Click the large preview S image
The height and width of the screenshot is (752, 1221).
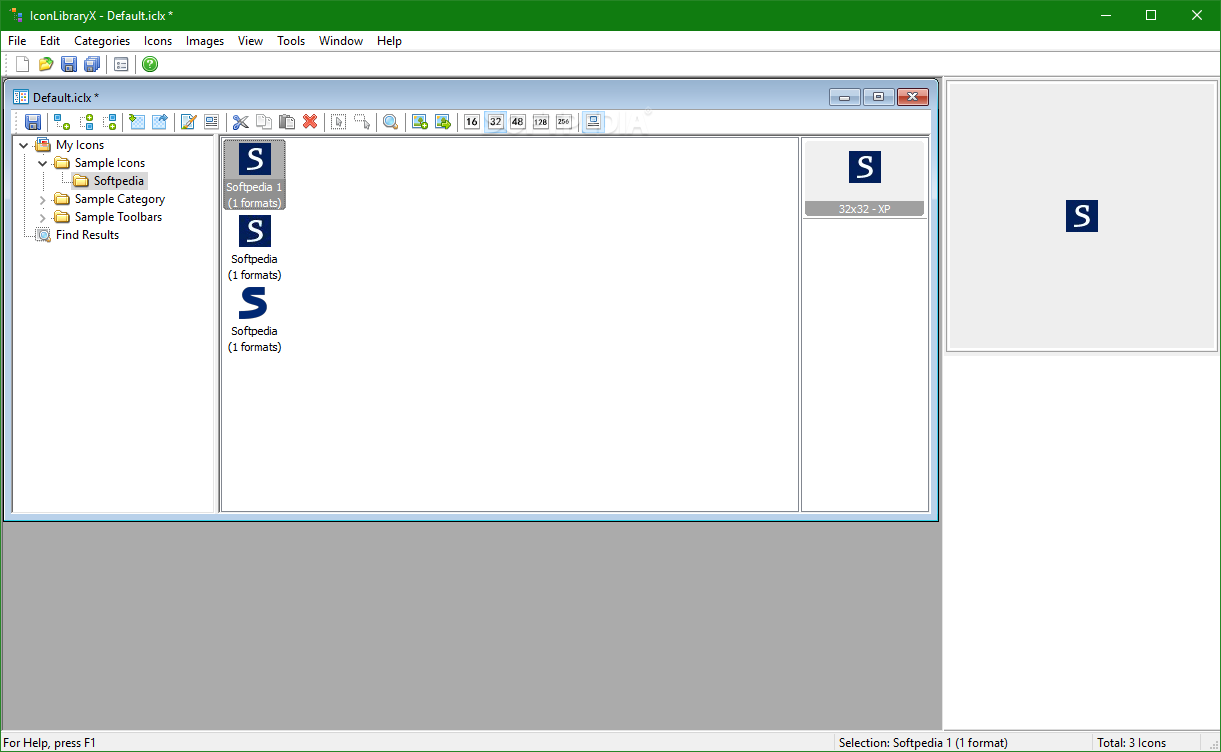(1082, 216)
